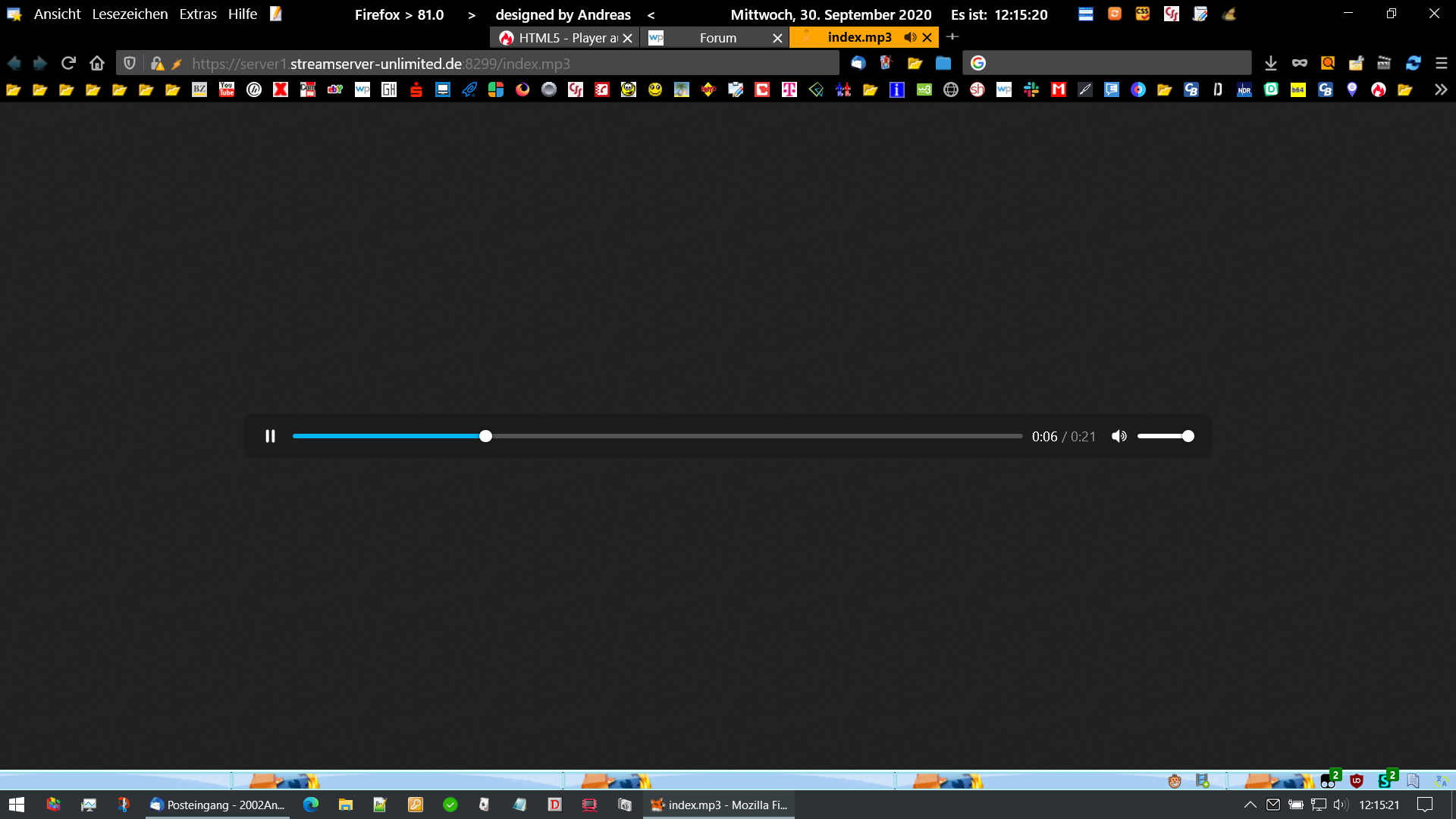Viewport: 1456px width, 819px height.
Task: Open the Telekom T bookmark
Action: pos(789,89)
